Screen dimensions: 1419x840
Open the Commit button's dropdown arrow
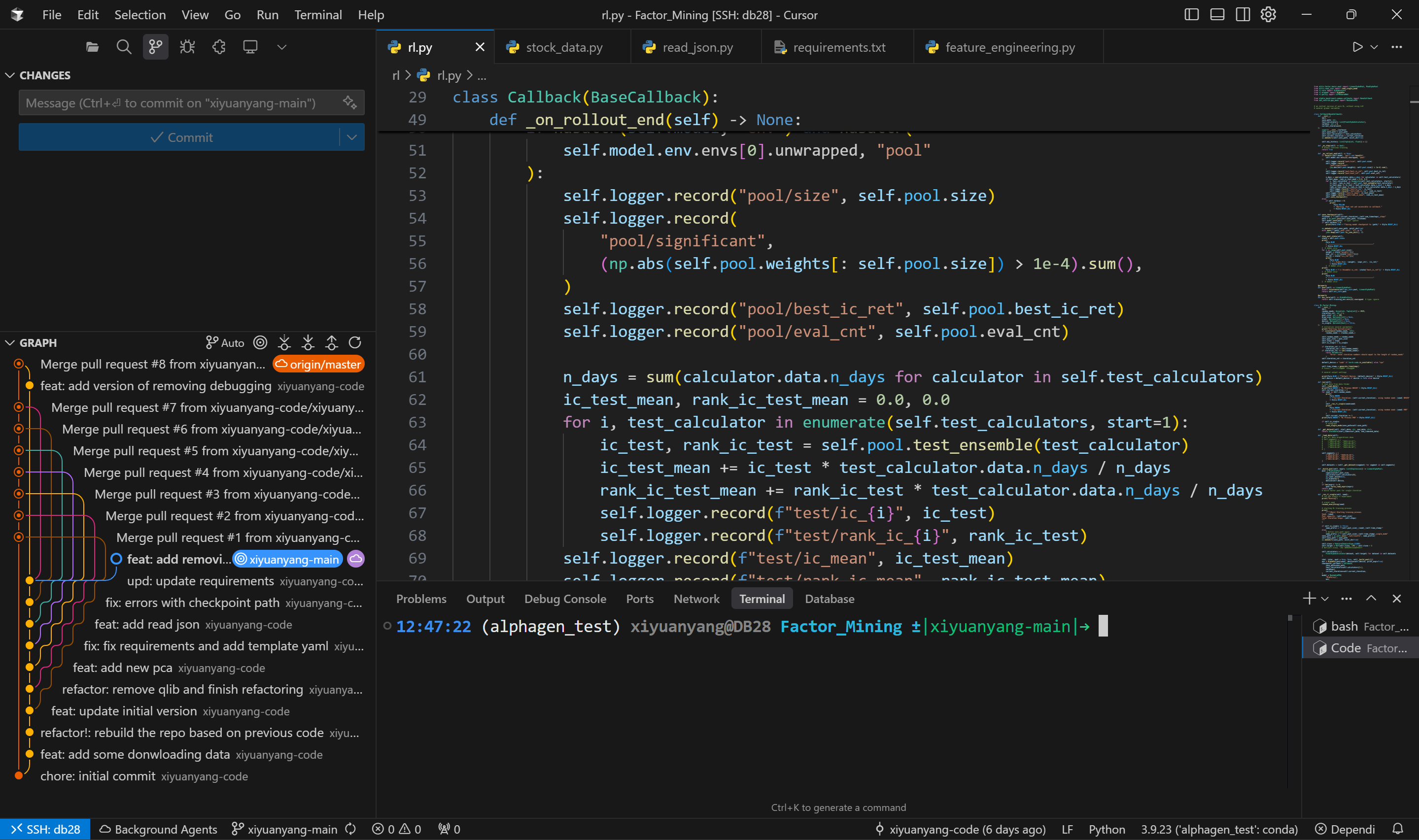click(351, 137)
